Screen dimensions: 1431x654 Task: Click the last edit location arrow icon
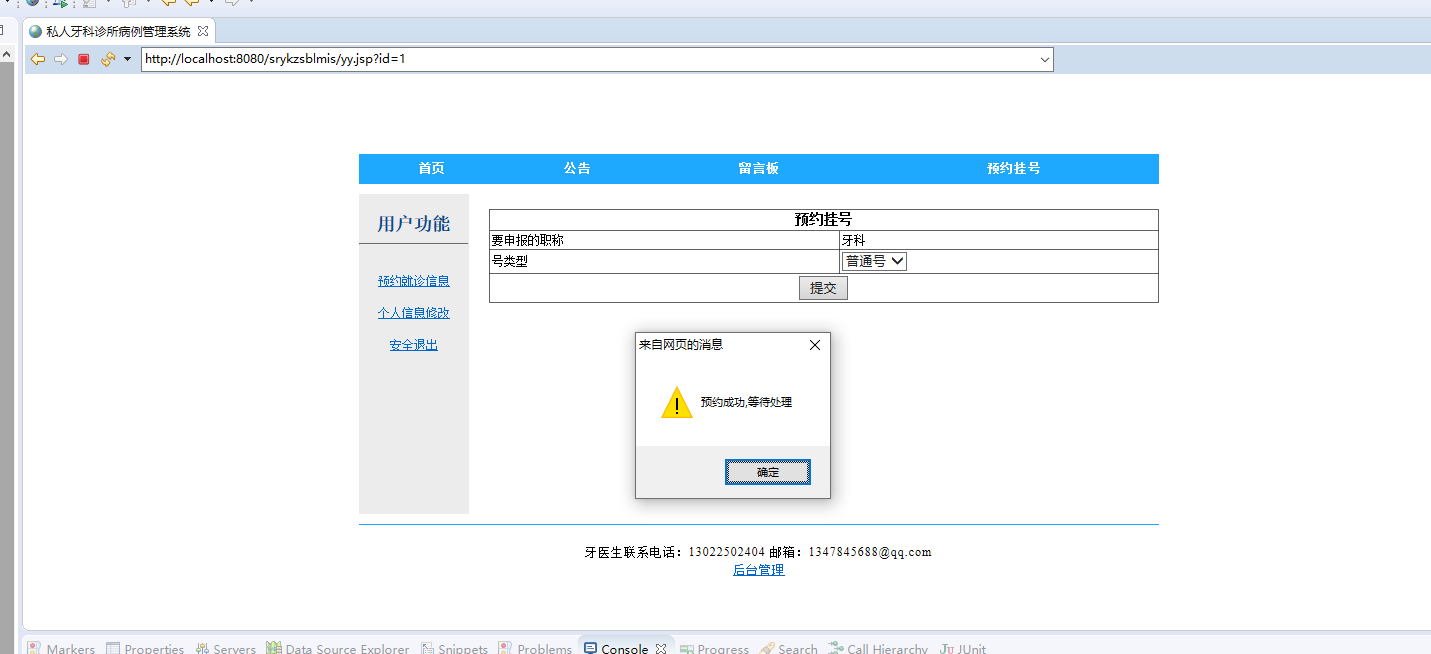click(x=170, y=4)
